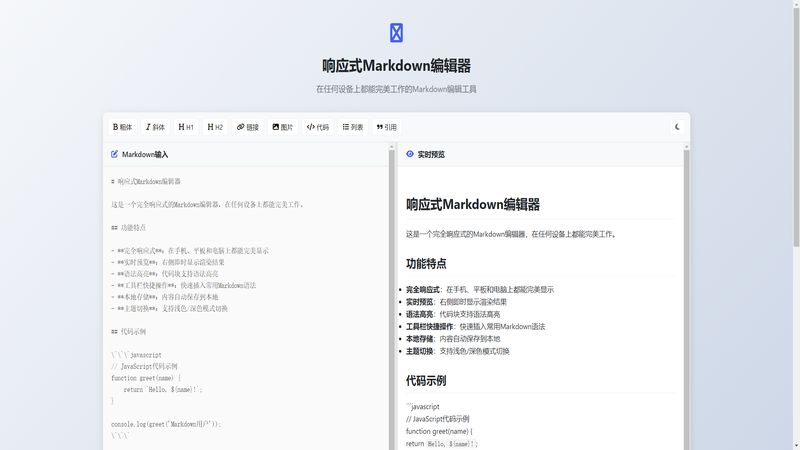Click the pencil icon beside Markdown输入
800x450 pixels.
pos(114,155)
